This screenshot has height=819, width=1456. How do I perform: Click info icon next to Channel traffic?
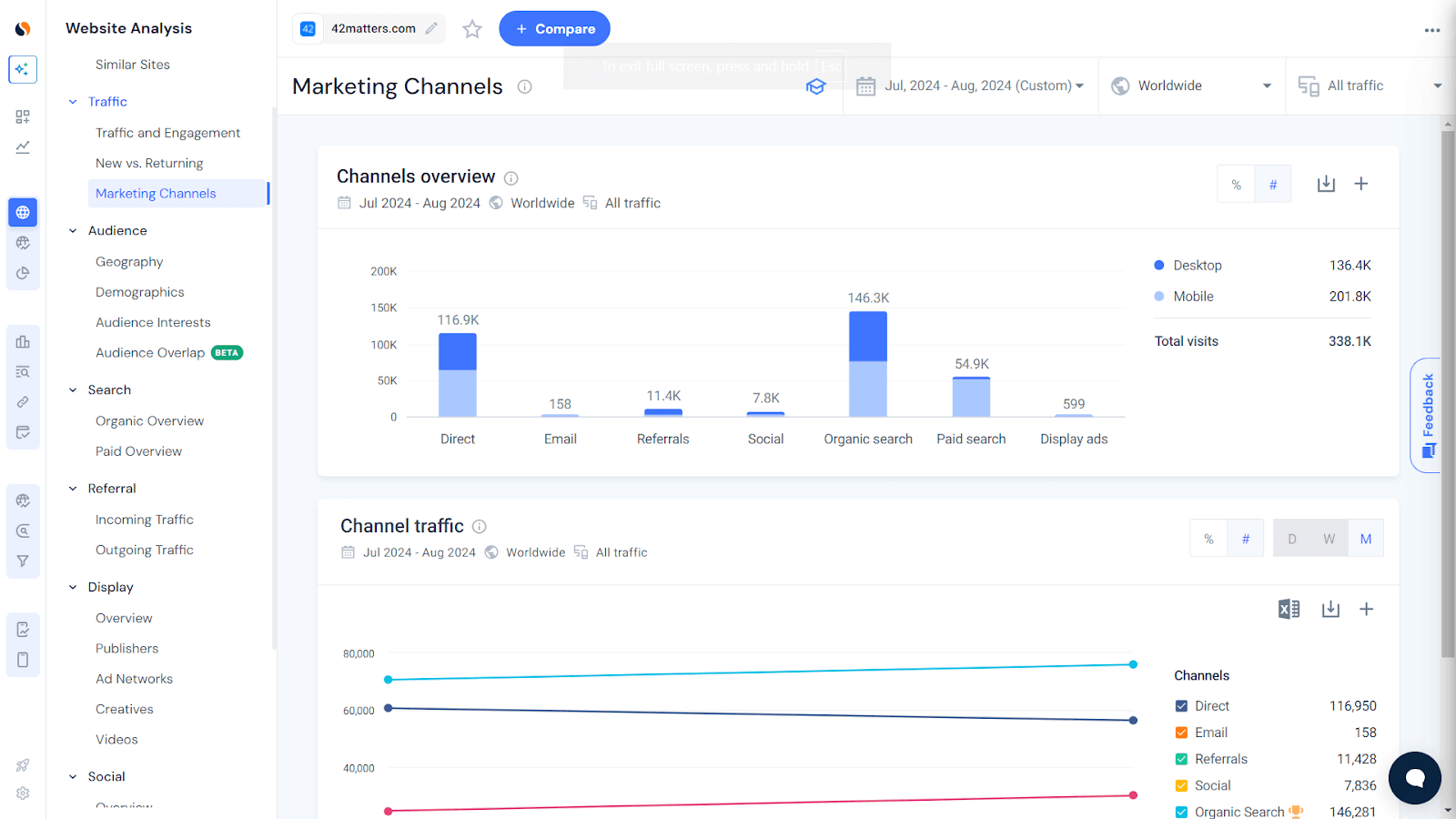(x=480, y=526)
